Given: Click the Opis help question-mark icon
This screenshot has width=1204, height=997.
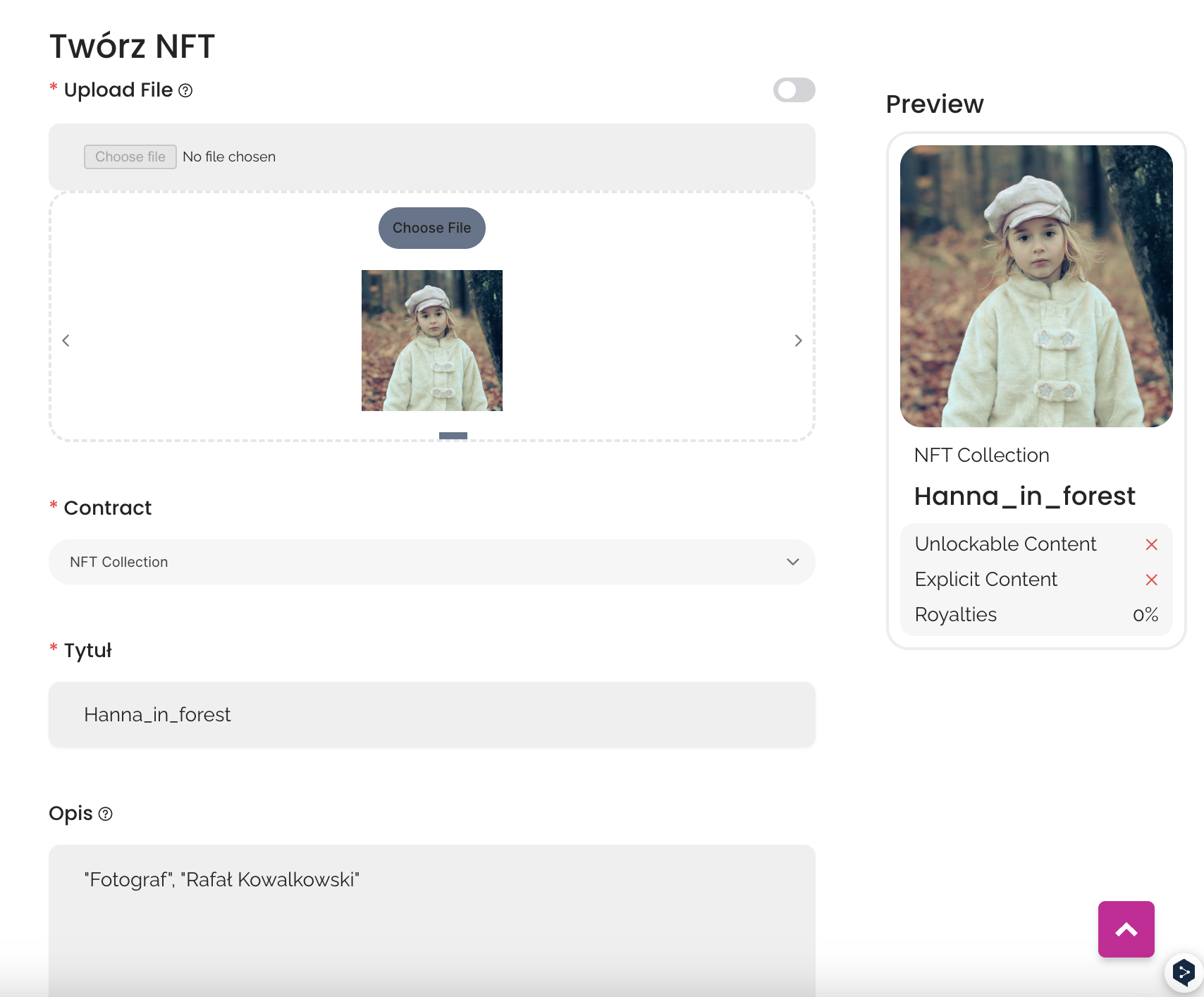Looking at the screenshot, I should tap(106, 814).
